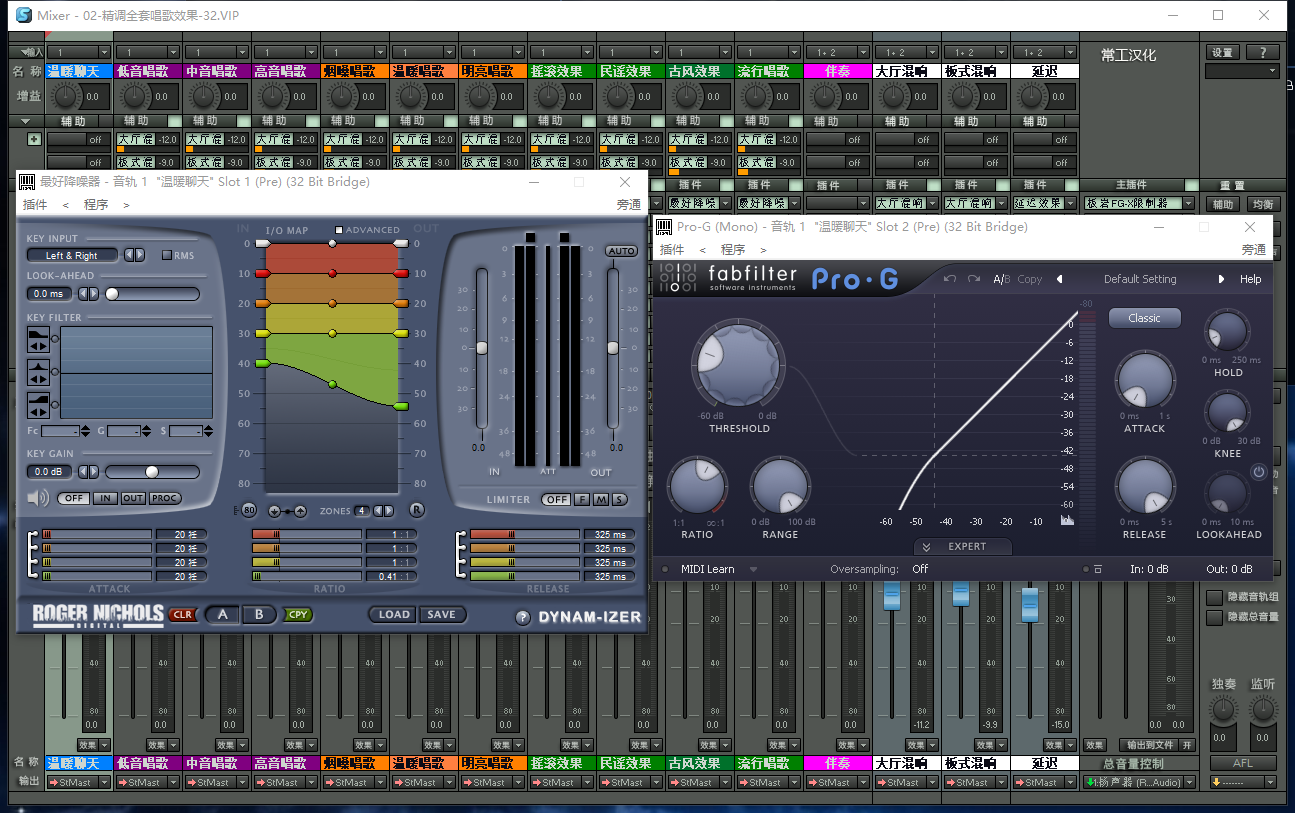Check the 隐藏总音量 checkbox

(1214, 617)
